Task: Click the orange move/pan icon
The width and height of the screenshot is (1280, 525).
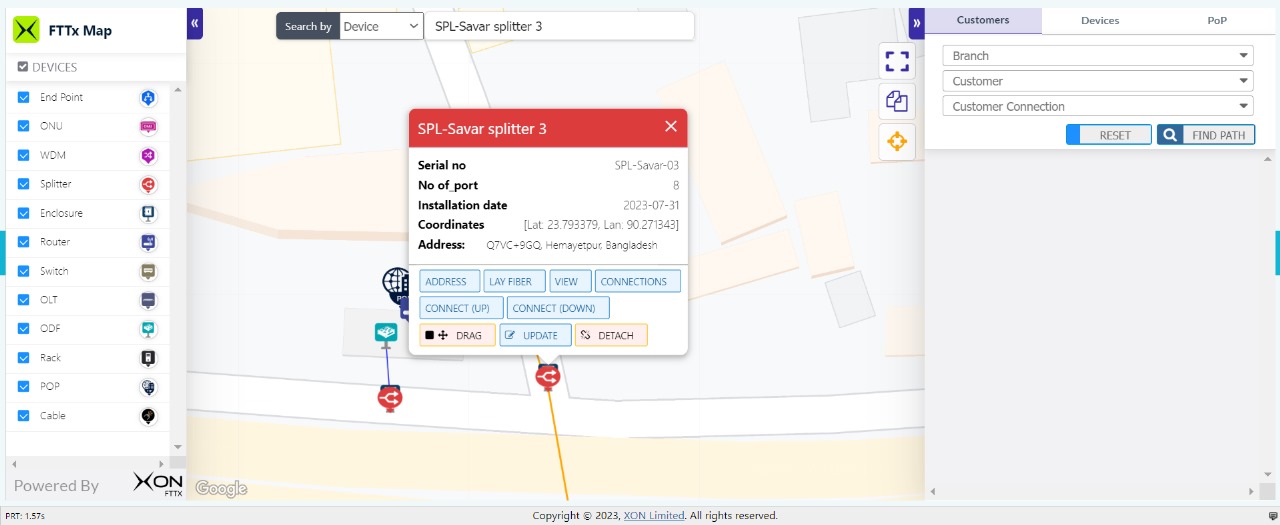Action: click(x=897, y=141)
